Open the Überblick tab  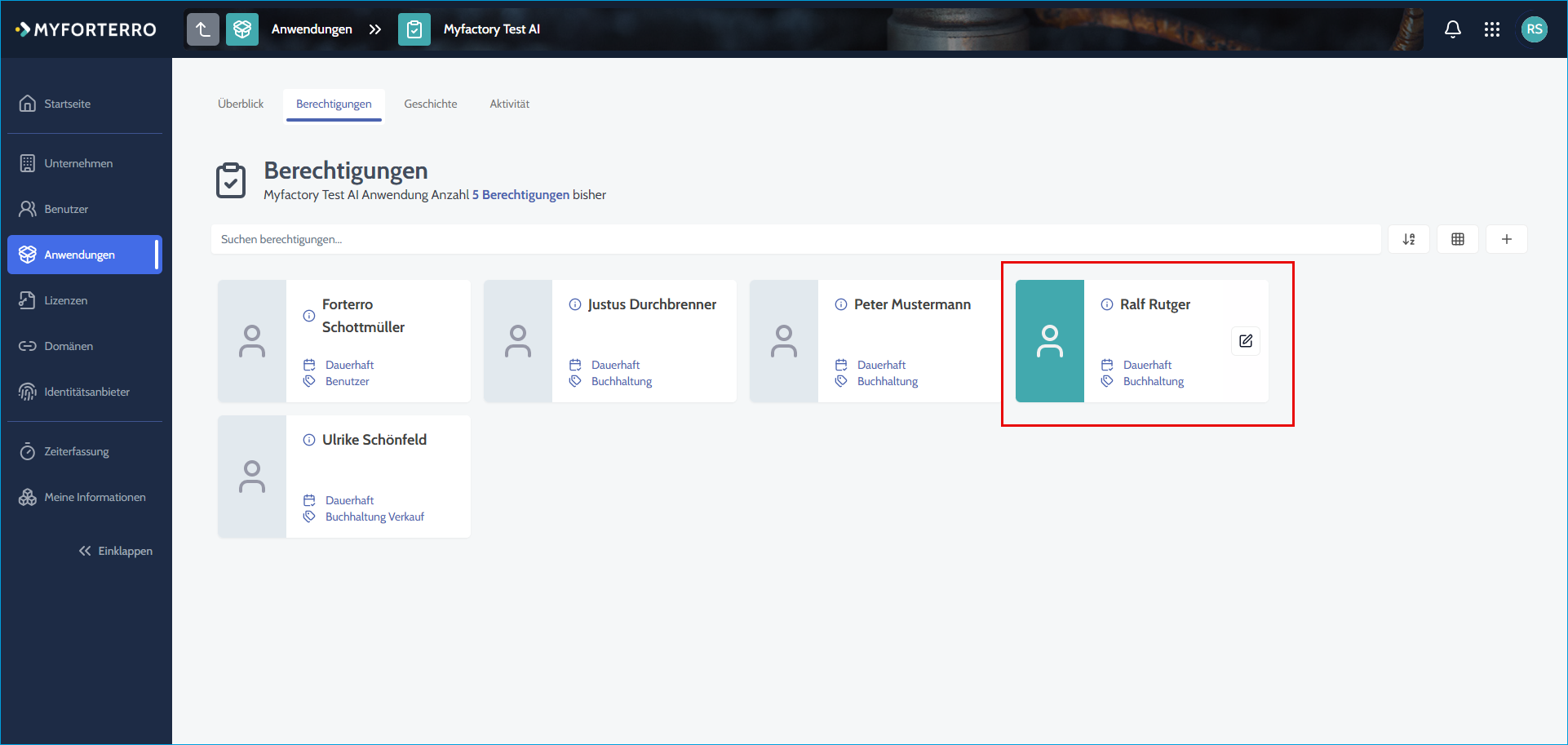tap(241, 104)
